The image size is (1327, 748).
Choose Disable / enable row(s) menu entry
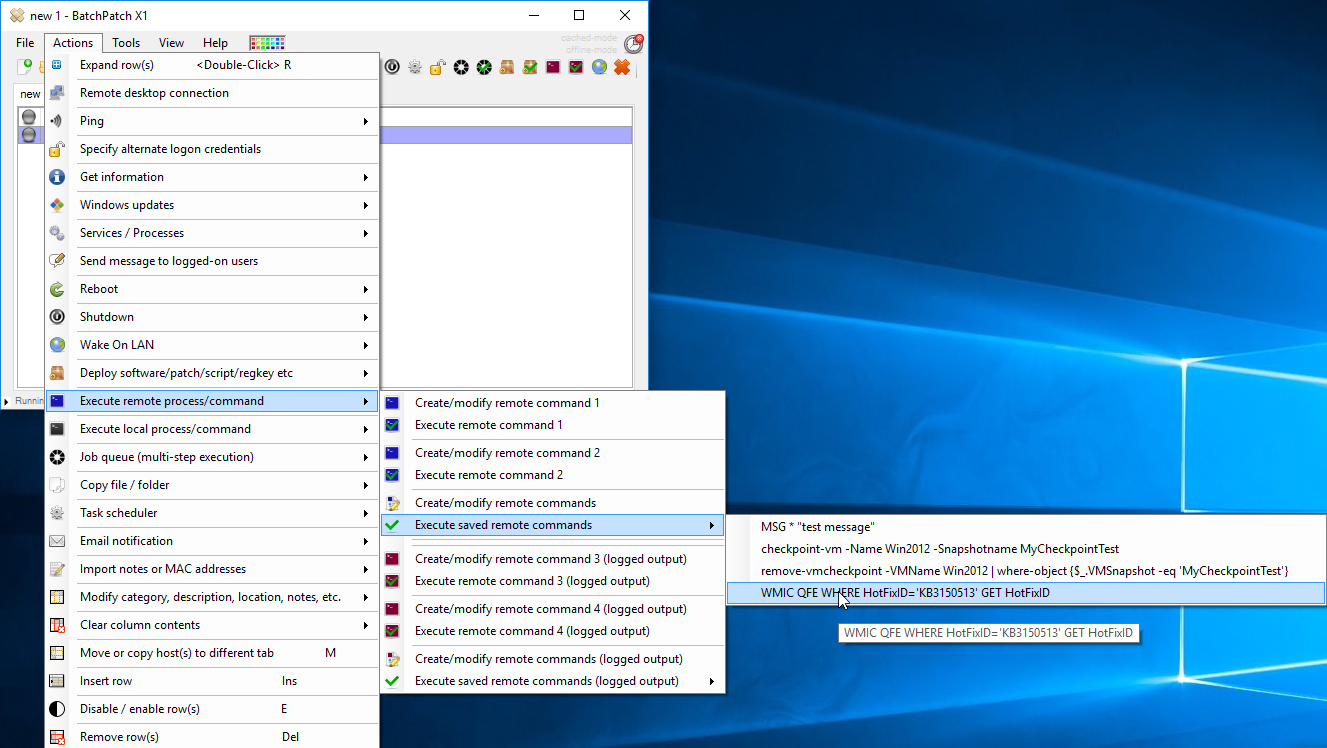click(140, 709)
